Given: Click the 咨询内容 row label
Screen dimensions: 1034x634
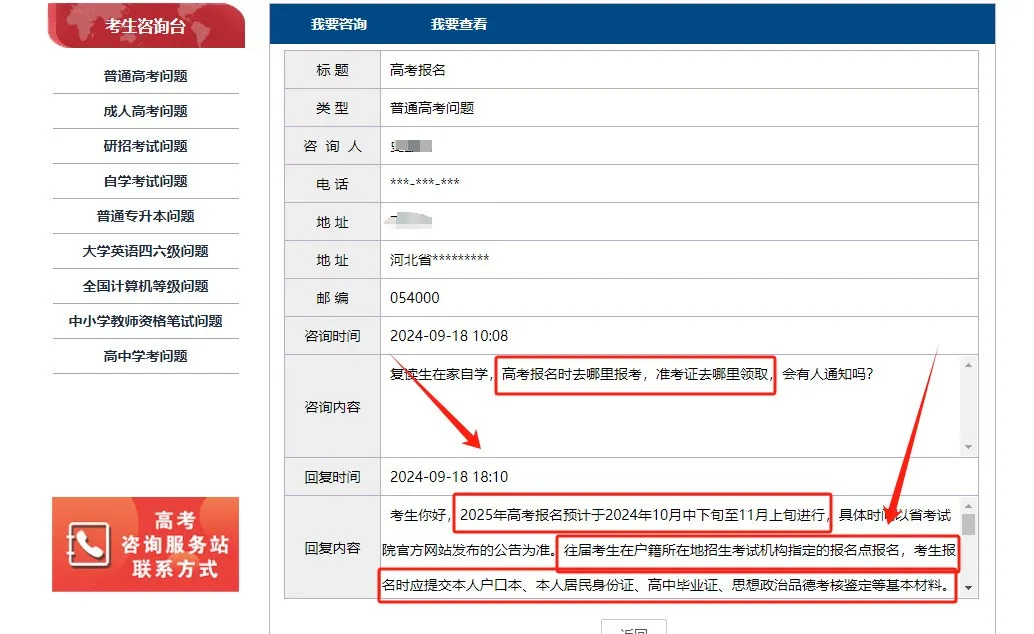Looking at the screenshot, I should pos(332,407).
